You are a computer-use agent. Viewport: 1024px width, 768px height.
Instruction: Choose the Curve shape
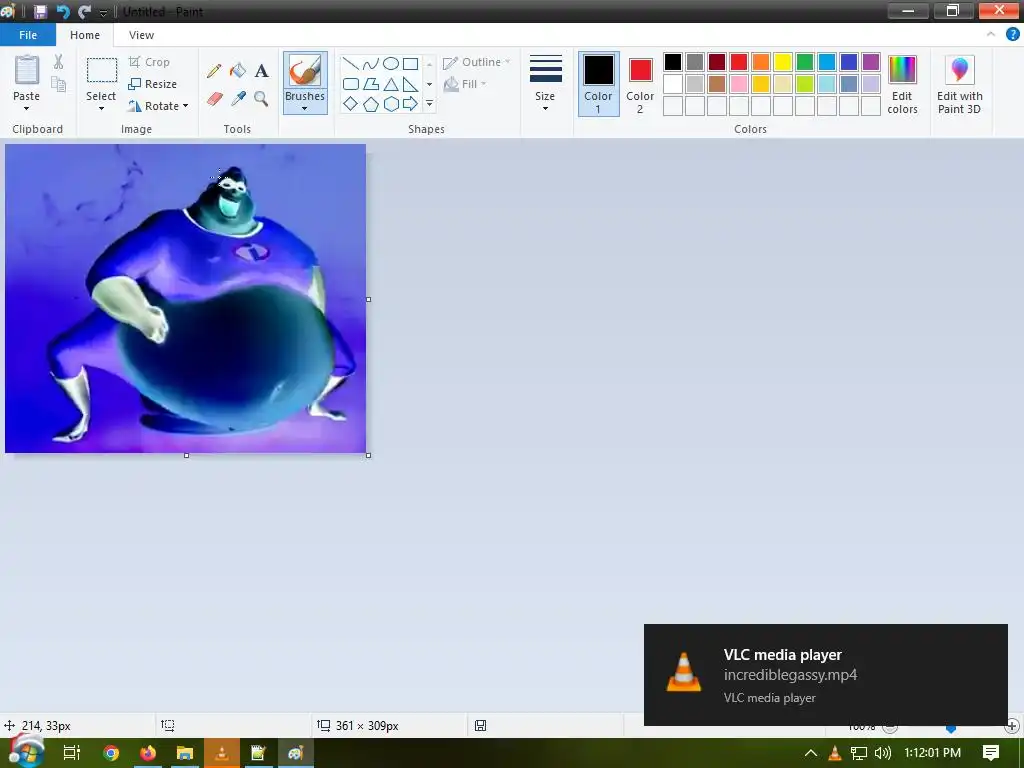pos(371,63)
